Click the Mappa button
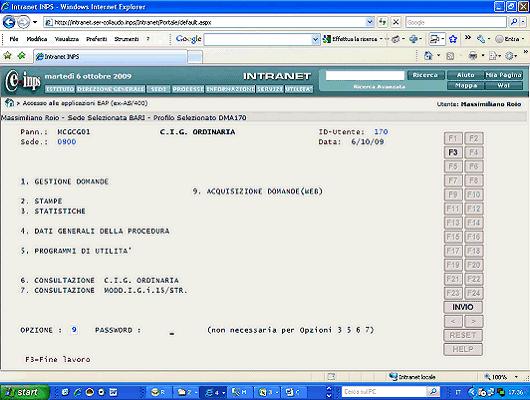 click(x=465, y=86)
